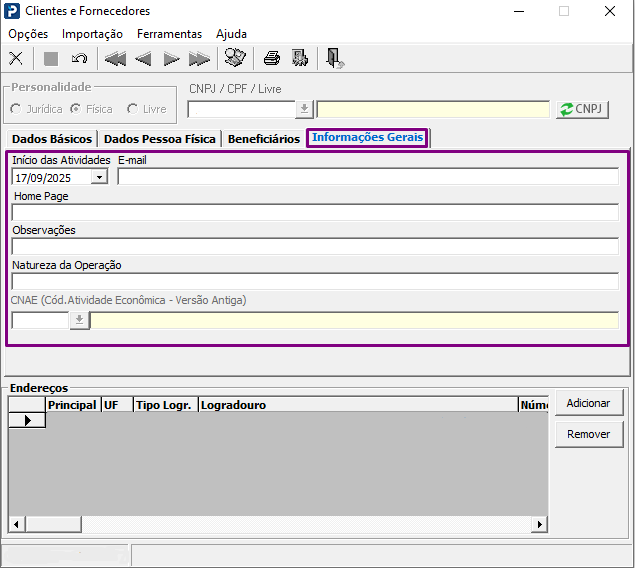Screen dimensions: 635x568
Task: Open the Ferramentas menu
Action: pyautogui.click(x=169, y=34)
